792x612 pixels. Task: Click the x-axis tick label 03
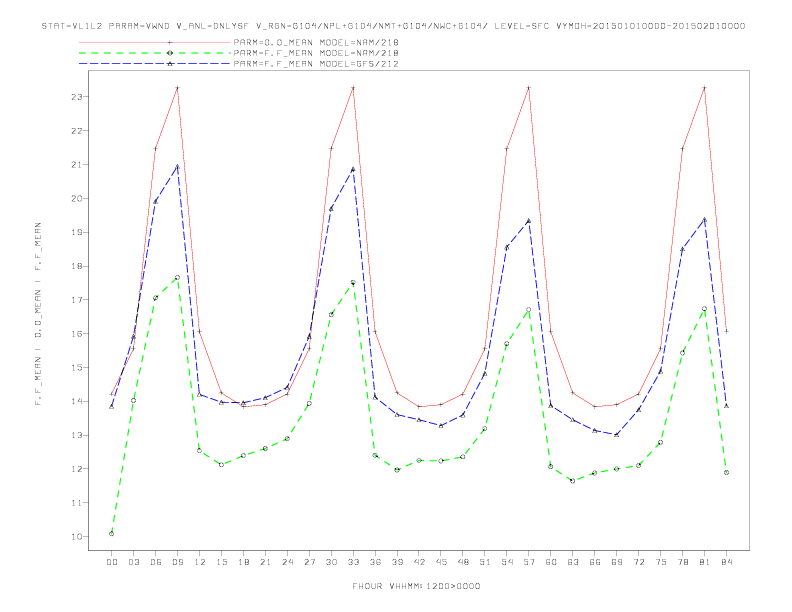(x=133, y=562)
